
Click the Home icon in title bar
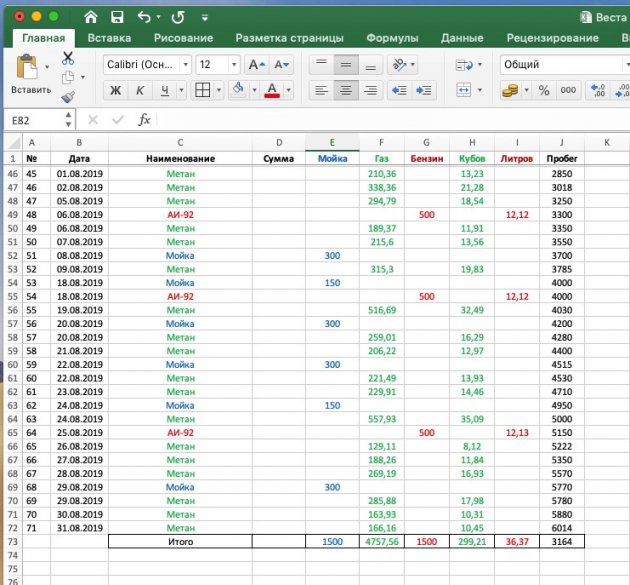[x=91, y=17]
